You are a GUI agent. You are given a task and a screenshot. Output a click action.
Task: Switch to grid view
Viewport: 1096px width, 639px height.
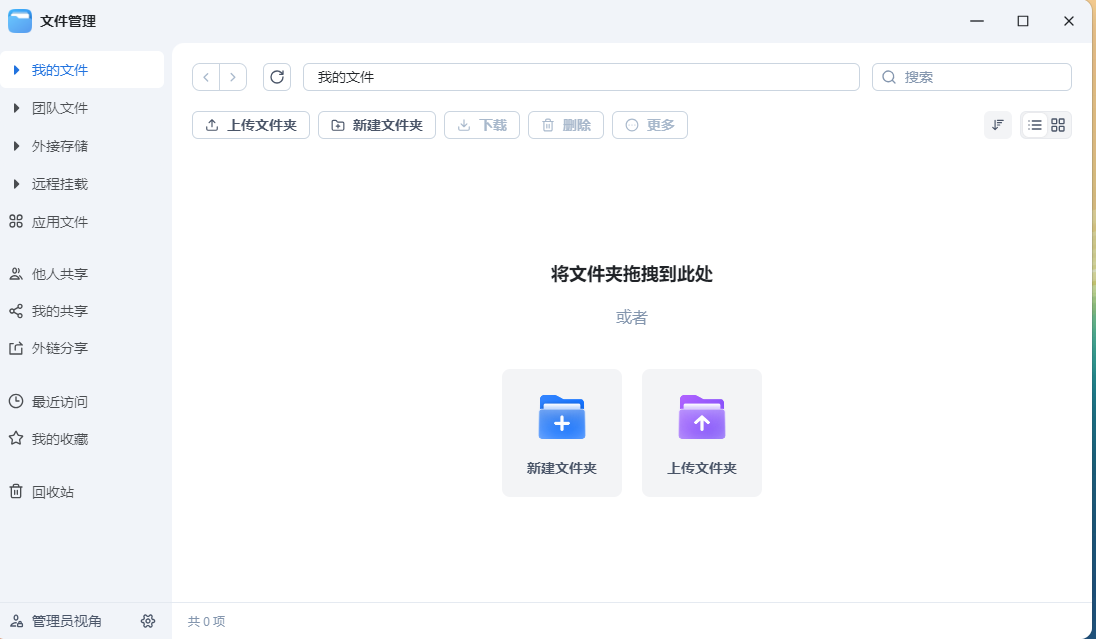click(1058, 125)
